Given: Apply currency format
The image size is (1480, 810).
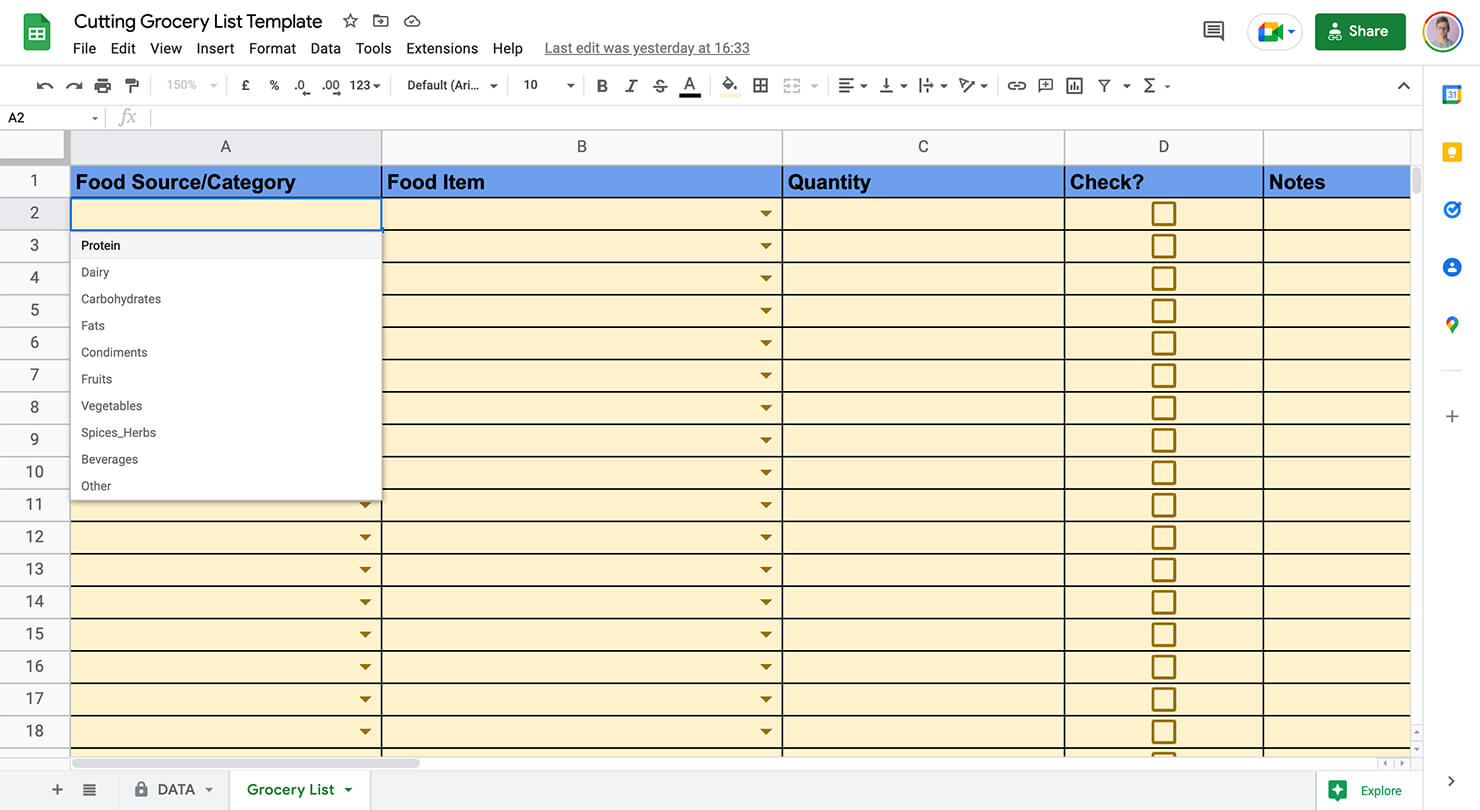Looking at the screenshot, I should pos(246,85).
